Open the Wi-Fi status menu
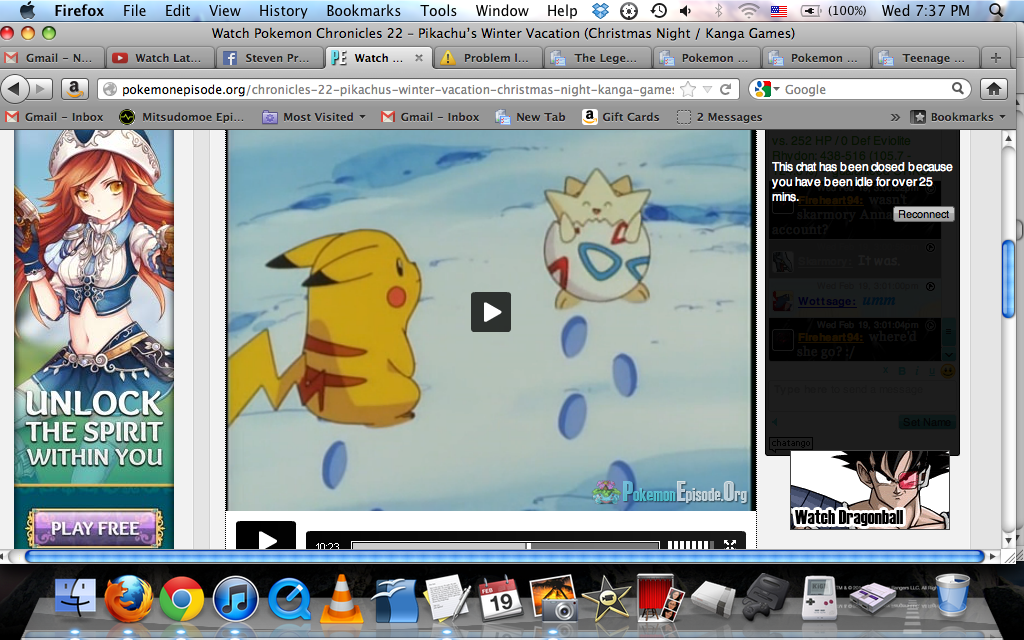The width and height of the screenshot is (1024, 640). (x=748, y=10)
